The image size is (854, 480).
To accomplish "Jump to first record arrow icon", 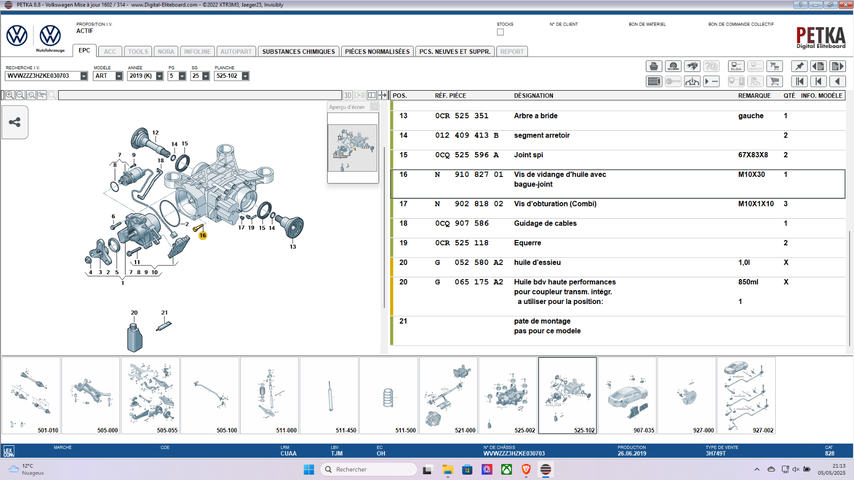I will point(799,81).
